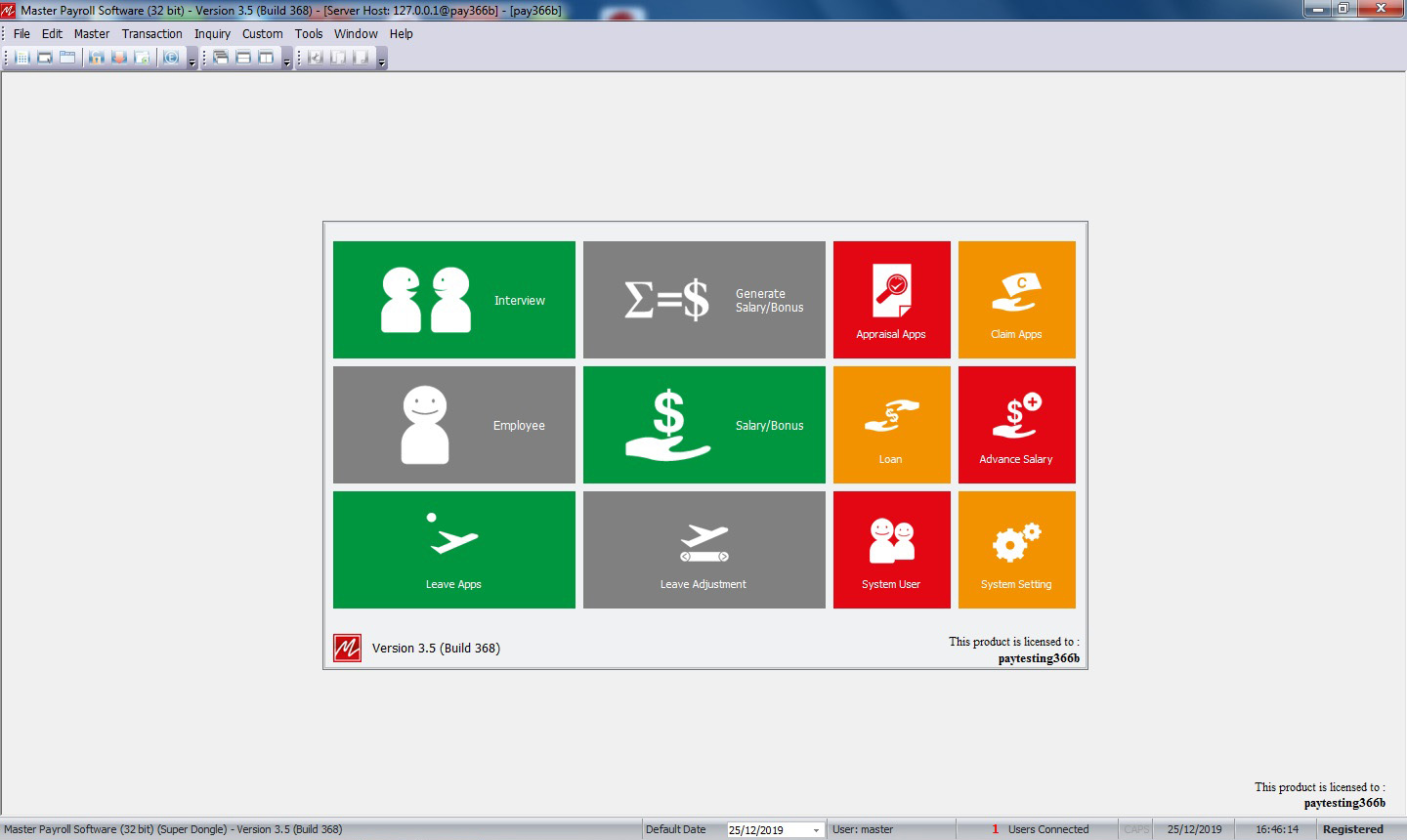Open the Transaction menu

click(152, 33)
